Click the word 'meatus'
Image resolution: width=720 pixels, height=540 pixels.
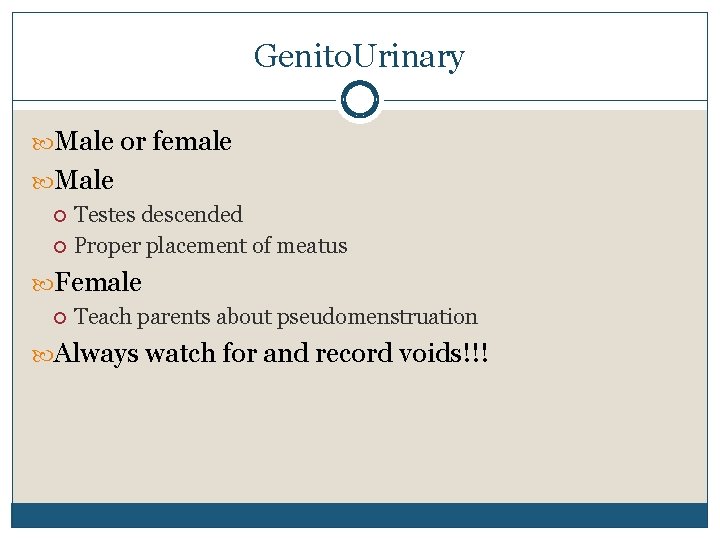coord(312,245)
